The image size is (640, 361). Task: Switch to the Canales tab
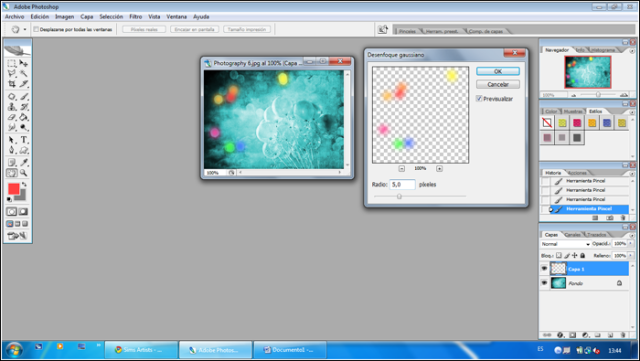[x=573, y=234]
